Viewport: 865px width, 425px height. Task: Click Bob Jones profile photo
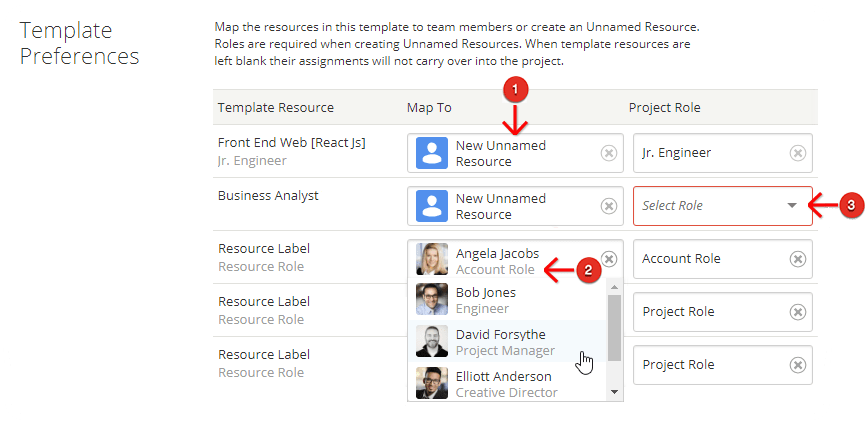pos(431,299)
